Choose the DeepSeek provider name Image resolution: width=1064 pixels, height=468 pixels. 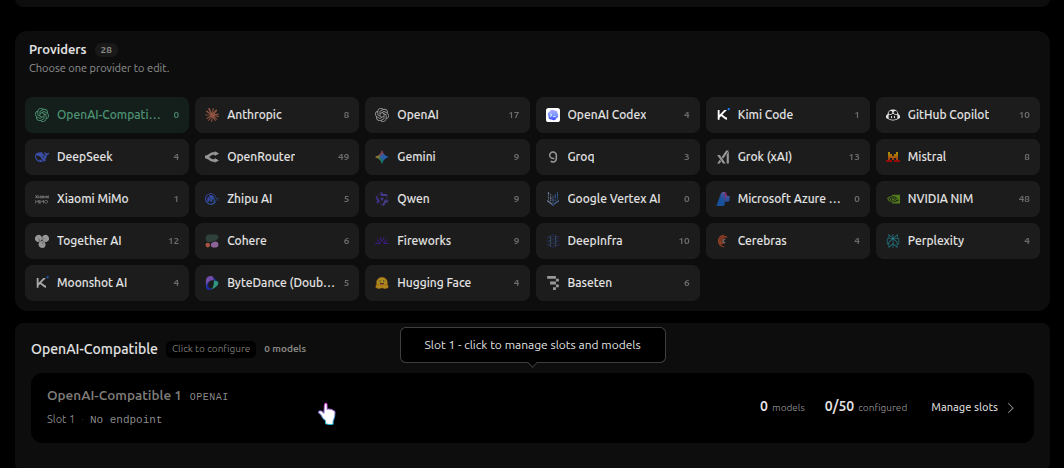pyautogui.click(x=85, y=157)
